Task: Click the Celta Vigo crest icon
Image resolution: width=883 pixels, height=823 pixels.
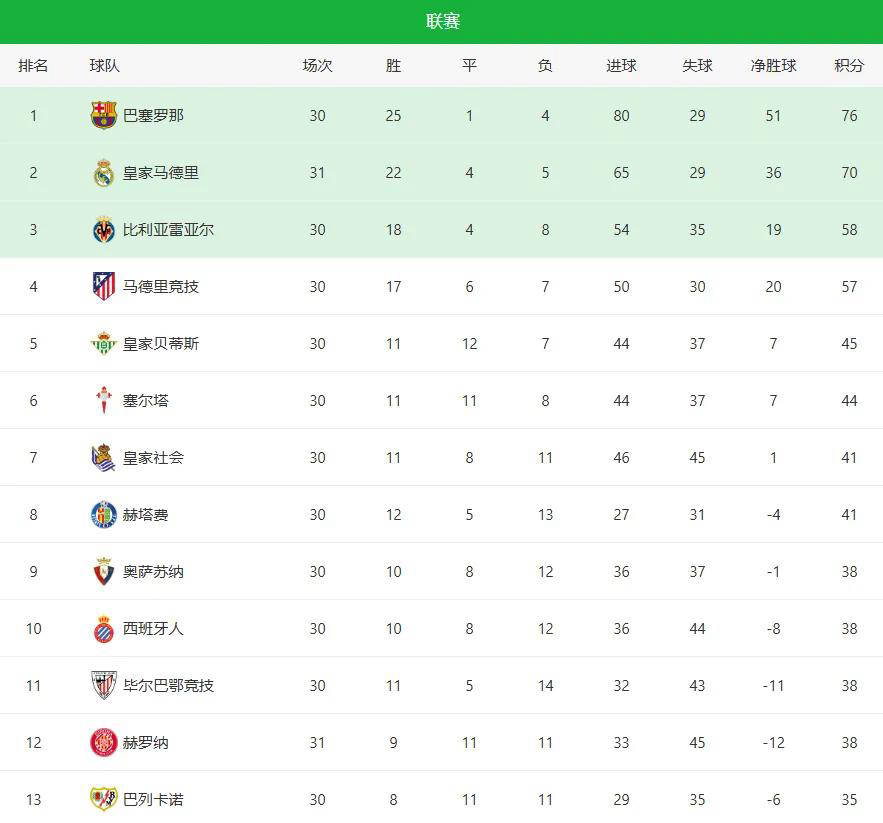Action: click(x=104, y=401)
